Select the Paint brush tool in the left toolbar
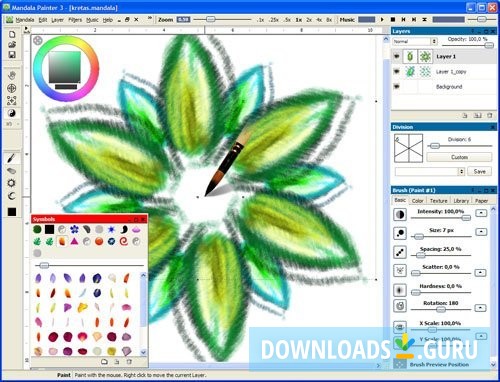 coord(11,158)
